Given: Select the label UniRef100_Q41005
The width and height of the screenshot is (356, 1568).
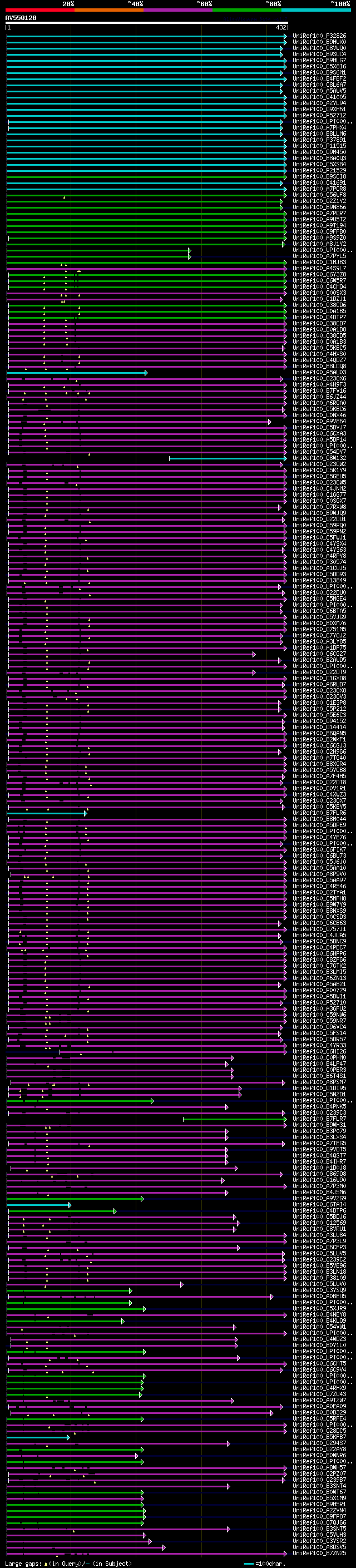Looking at the screenshot, I should [x=319, y=97].
